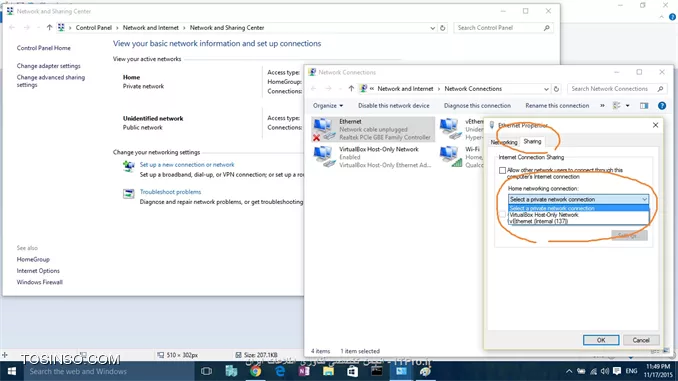Open the Windows Start button
Viewport: 678px width, 381px height.
tap(12, 371)
